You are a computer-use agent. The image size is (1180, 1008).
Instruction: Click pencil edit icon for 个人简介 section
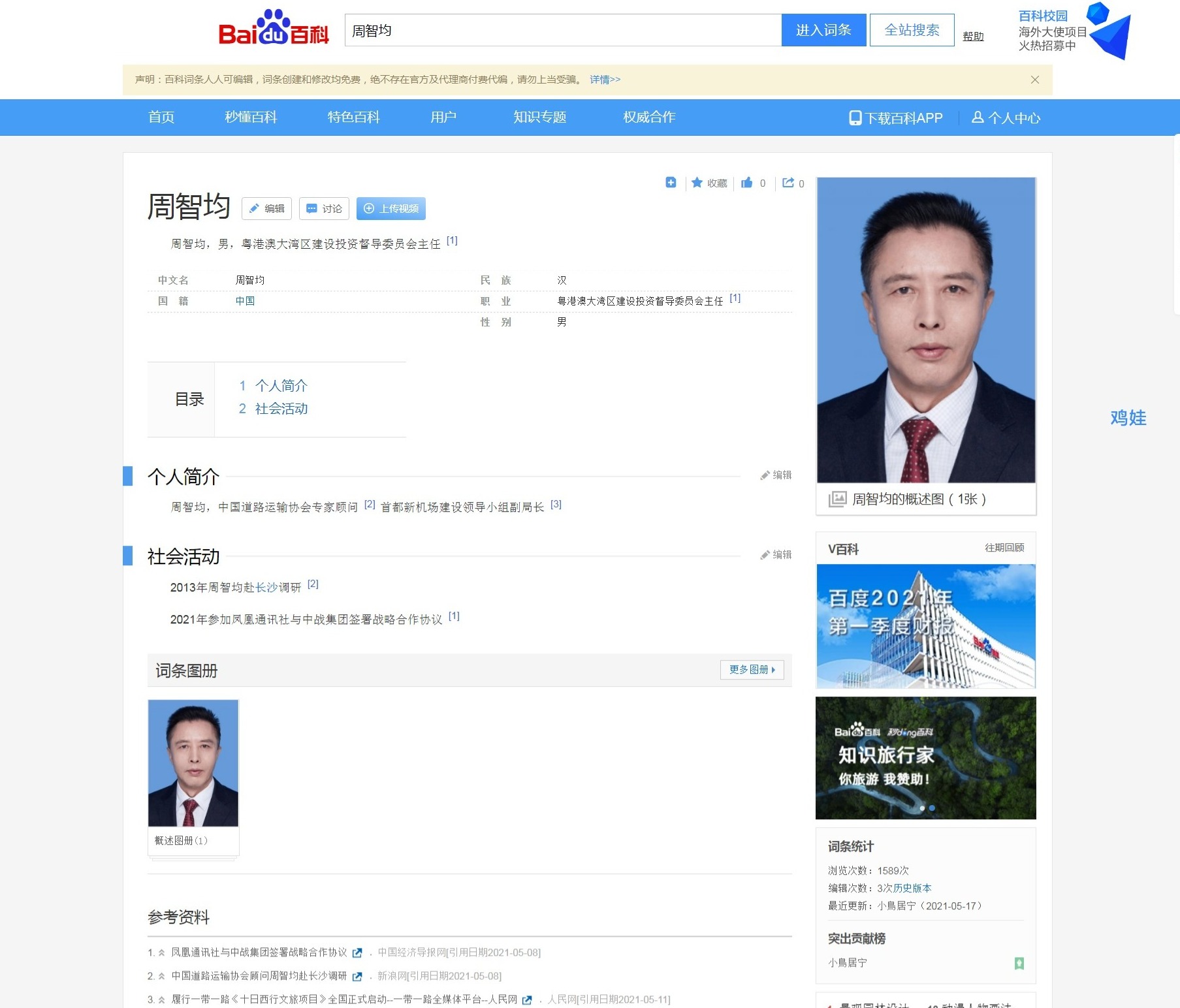(x=765, y=475)
